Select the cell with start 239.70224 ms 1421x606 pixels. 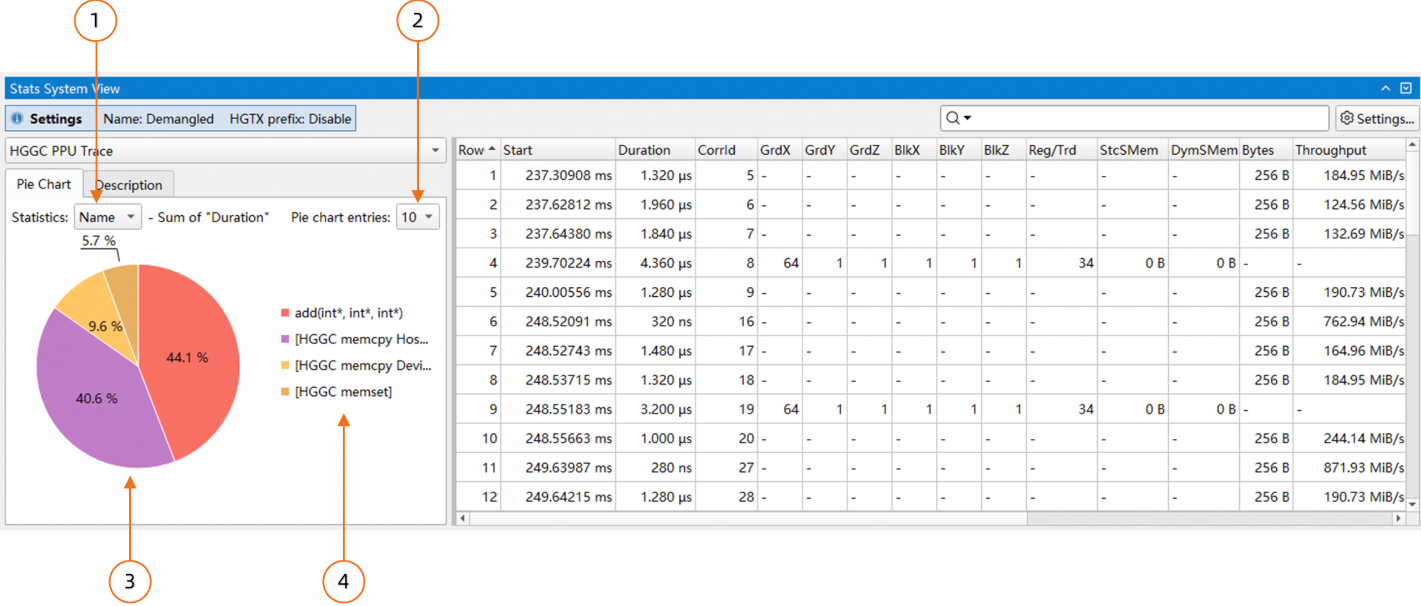(557, 263)
